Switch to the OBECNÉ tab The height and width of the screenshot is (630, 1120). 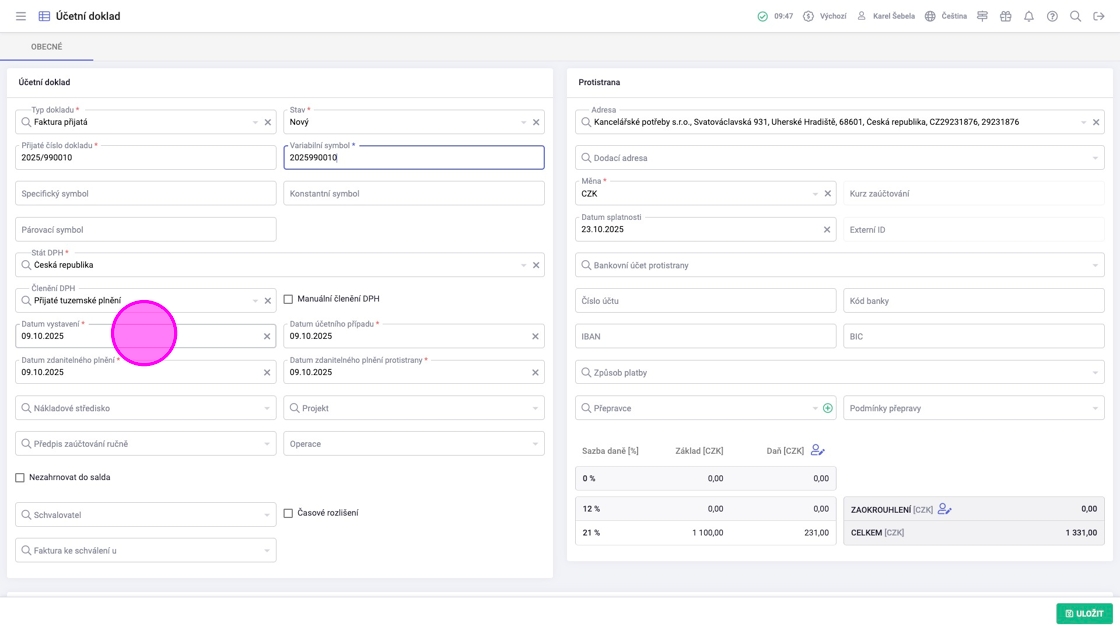(47, 47)
